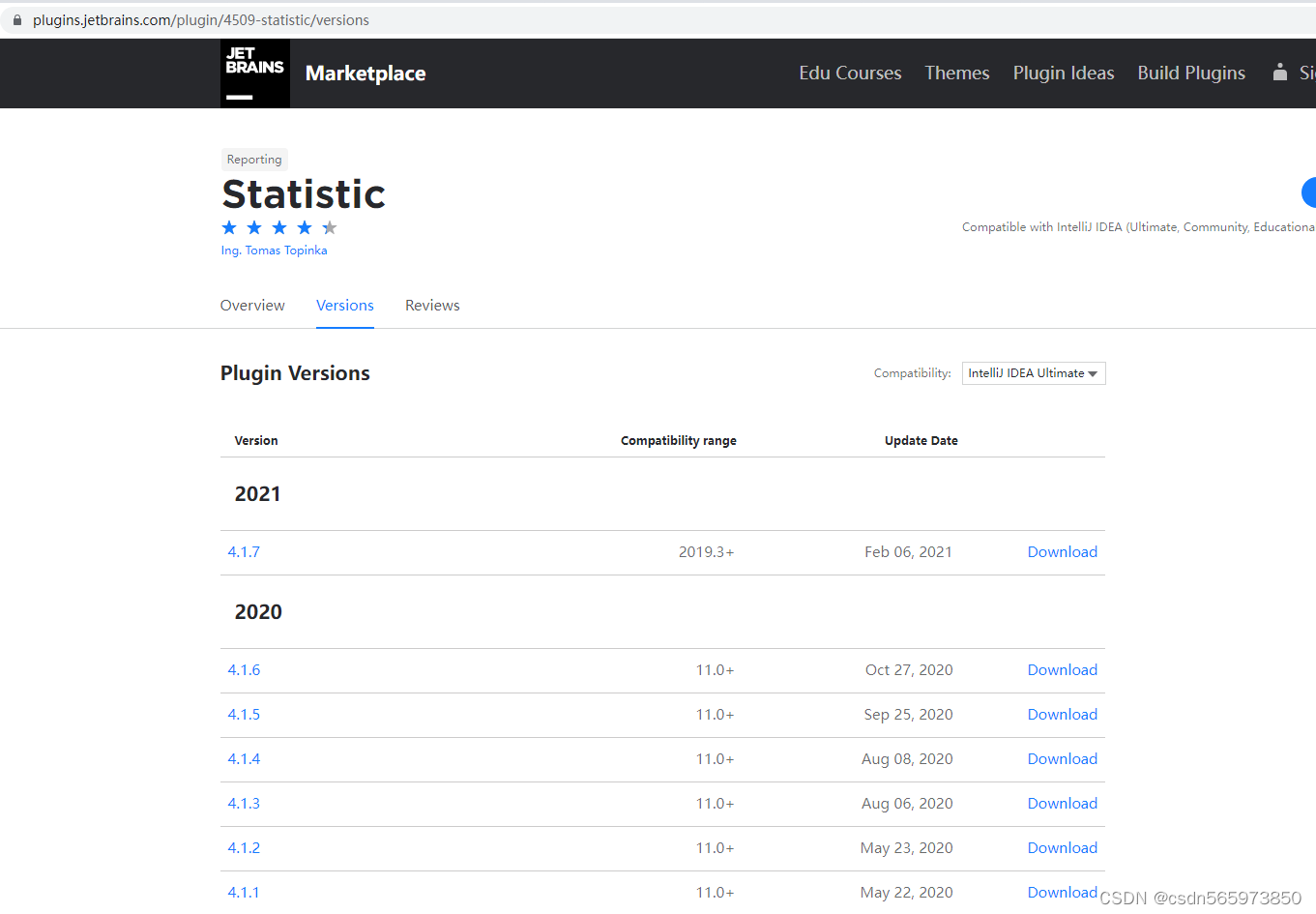1316x914 pixels.
Task: Open Build Plugins in the header
Action: [1191, 74]
